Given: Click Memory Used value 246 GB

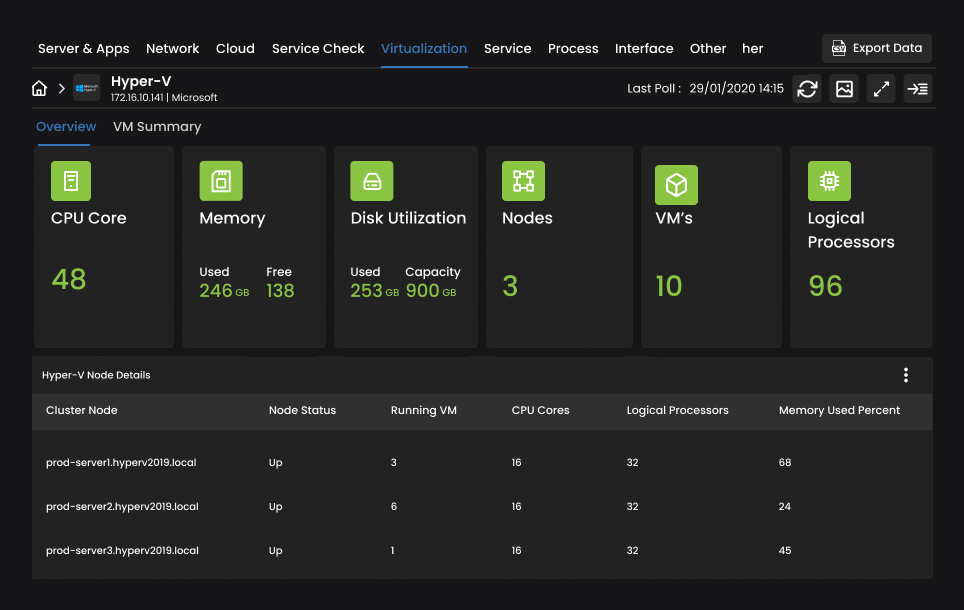Looking at the screenshot, I should (224, 291).
